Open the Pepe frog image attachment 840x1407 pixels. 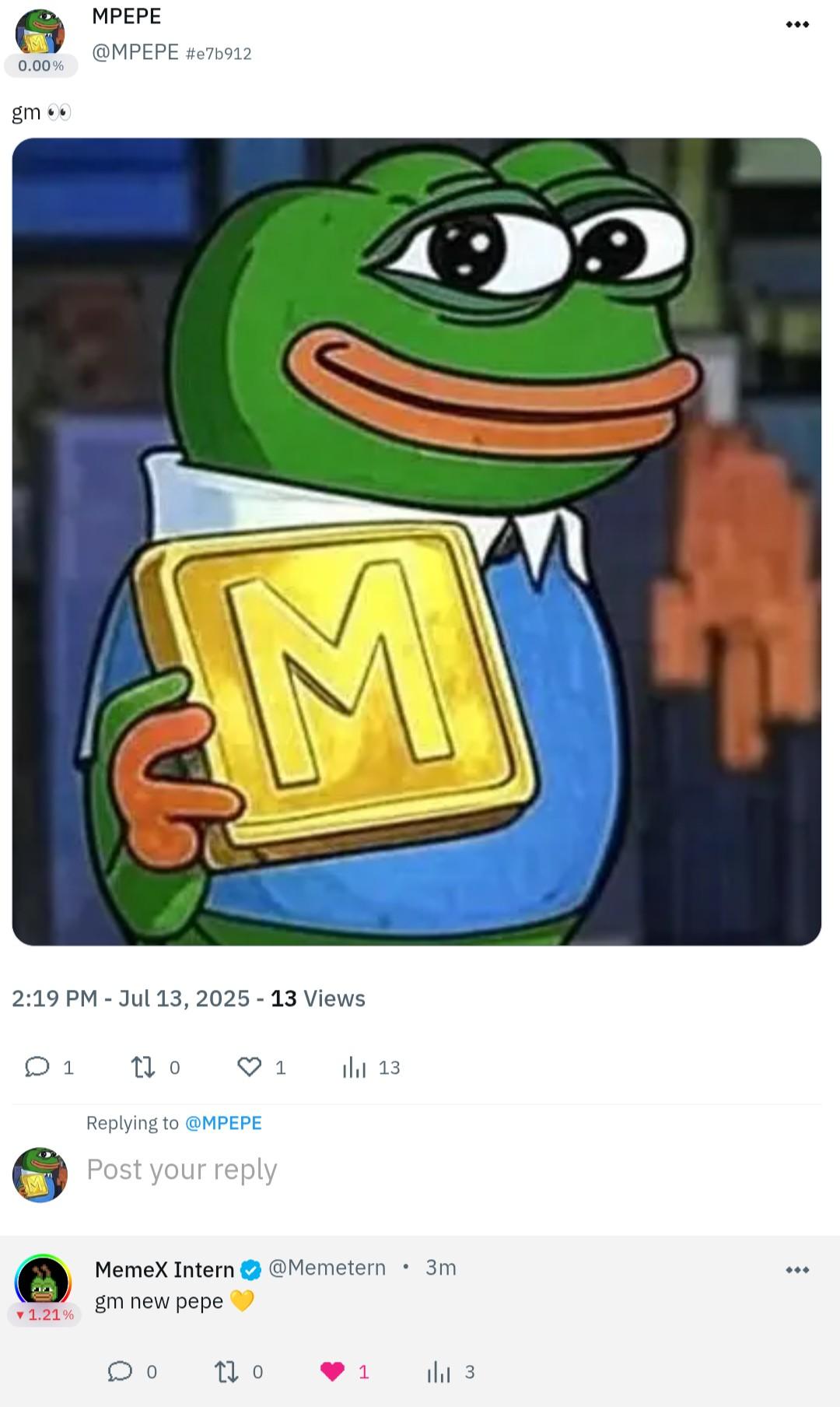tap(417, 542)
